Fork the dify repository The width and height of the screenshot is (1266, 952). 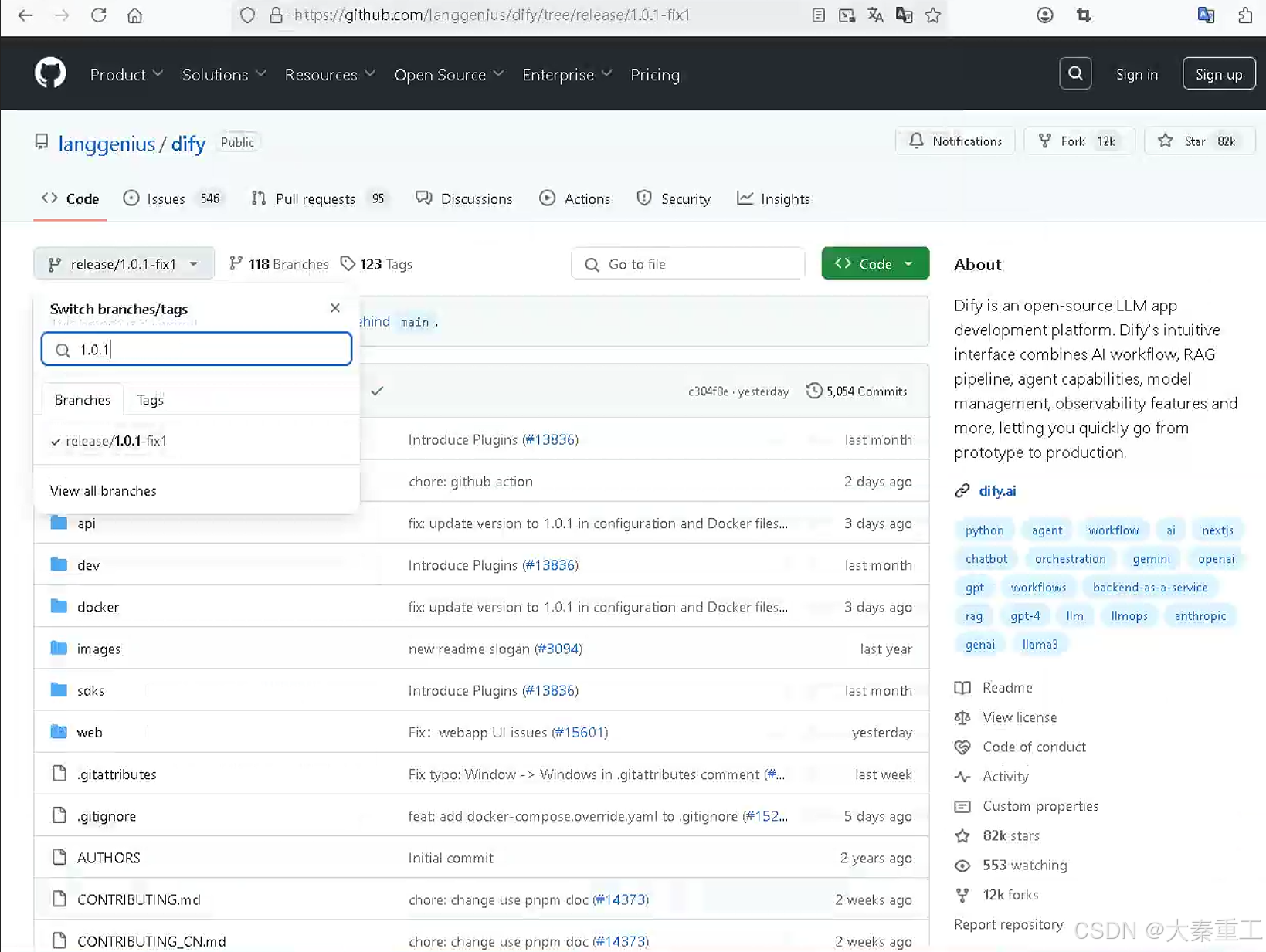click(x=1079, y=141)
